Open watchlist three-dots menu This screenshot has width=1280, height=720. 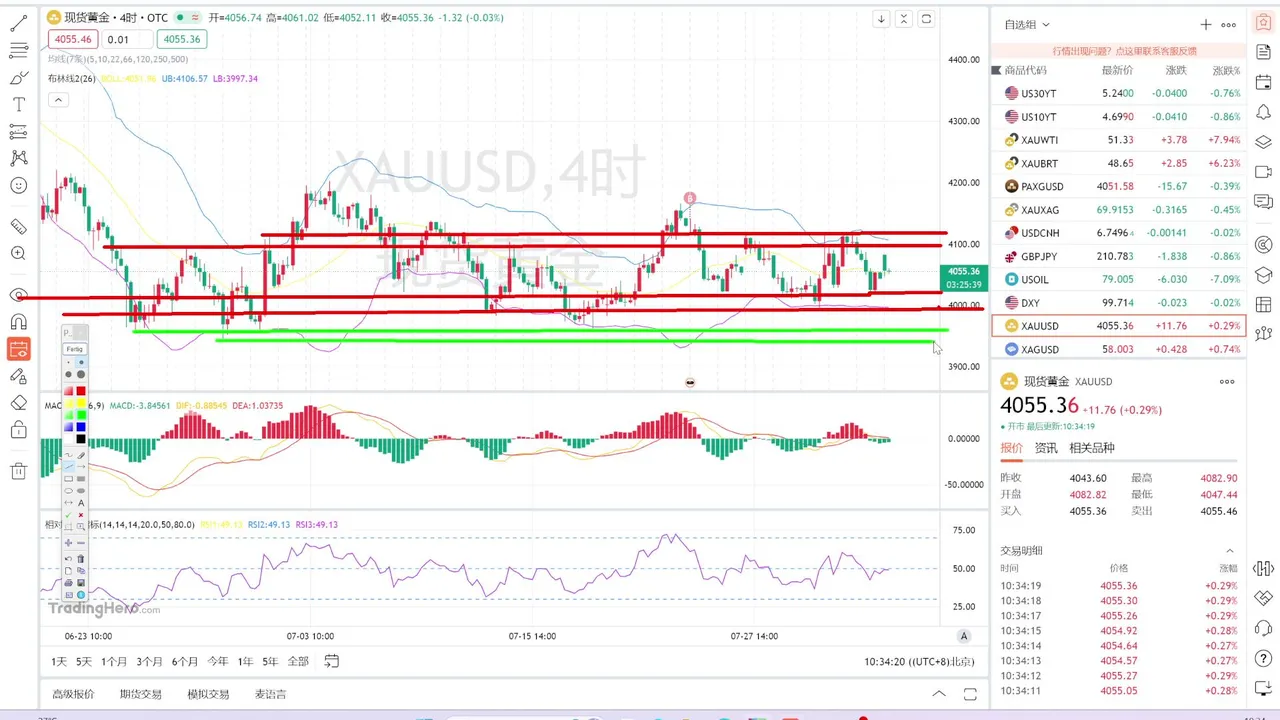tap(1229, 24)
